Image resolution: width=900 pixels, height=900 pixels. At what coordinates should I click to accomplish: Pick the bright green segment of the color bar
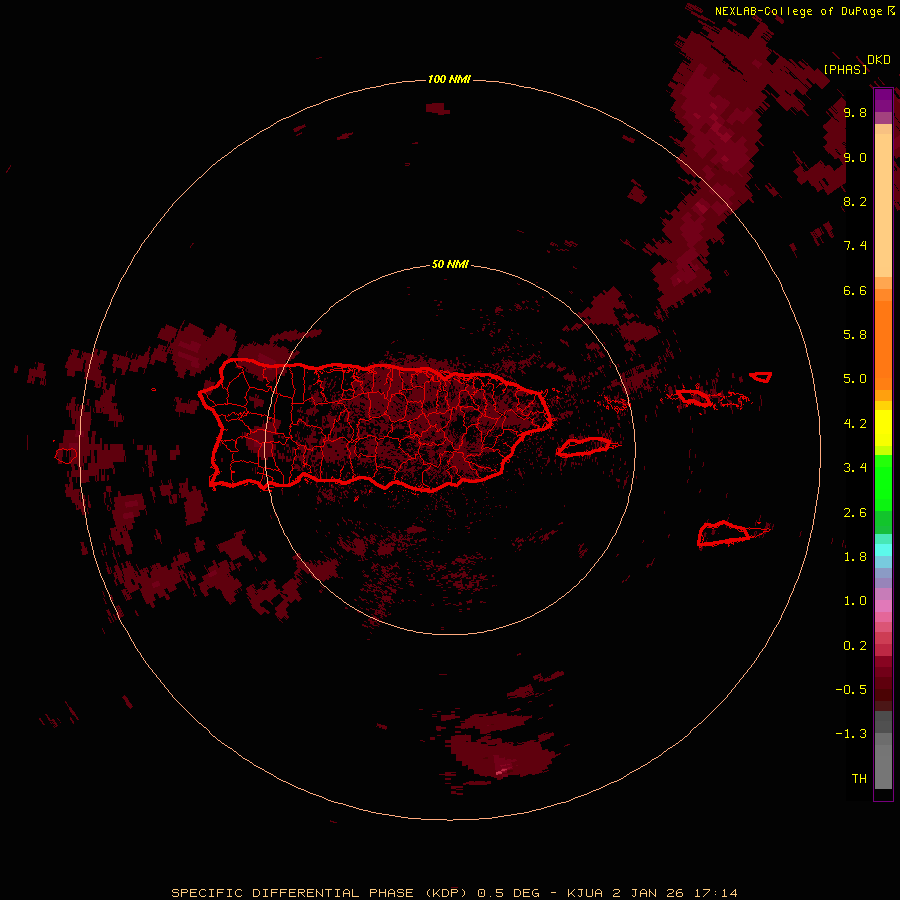click(883, 482)
